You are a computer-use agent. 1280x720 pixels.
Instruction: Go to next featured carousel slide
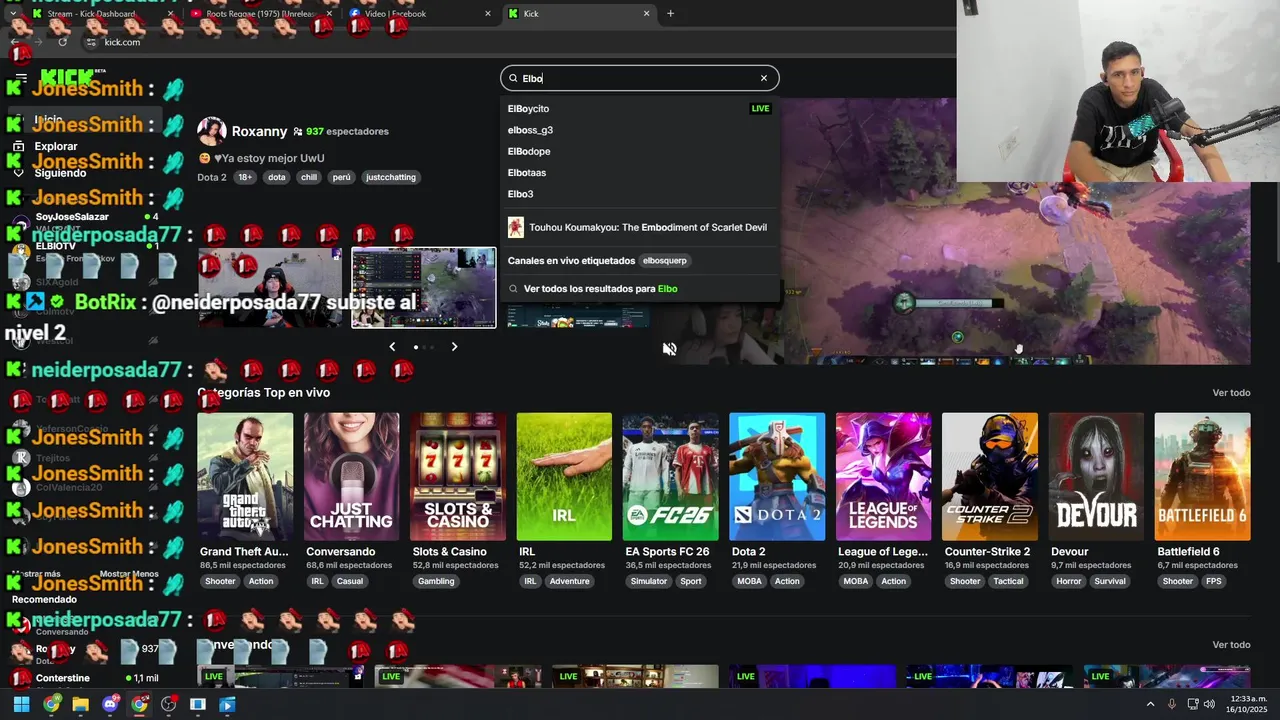[454, 347]
